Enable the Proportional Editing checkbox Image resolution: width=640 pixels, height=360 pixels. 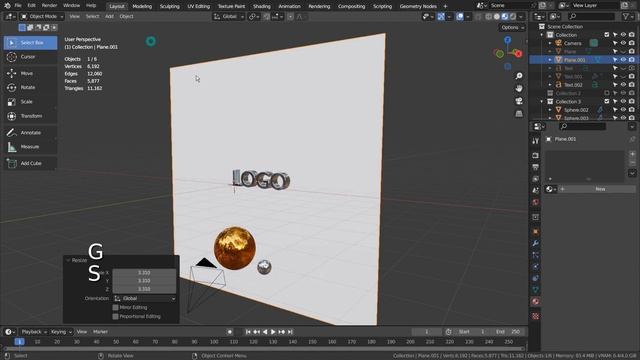116,316
